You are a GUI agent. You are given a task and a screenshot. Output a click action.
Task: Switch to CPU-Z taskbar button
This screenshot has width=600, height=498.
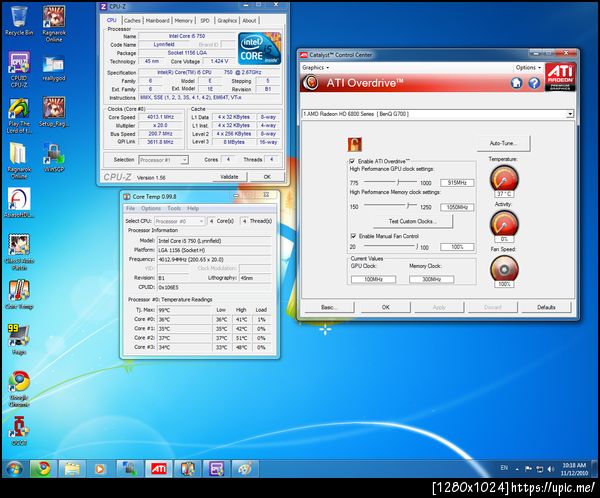point(216,469)
